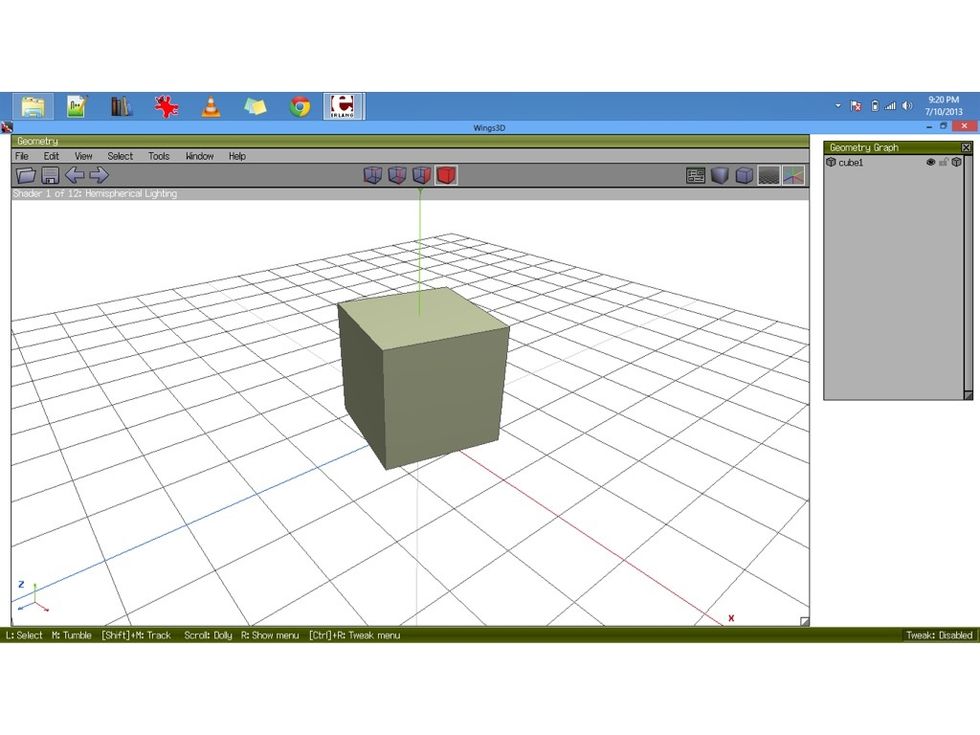Screen dimensions: 980x735
Task: Toggle the axes display icon
Action: tap(793, 175)
